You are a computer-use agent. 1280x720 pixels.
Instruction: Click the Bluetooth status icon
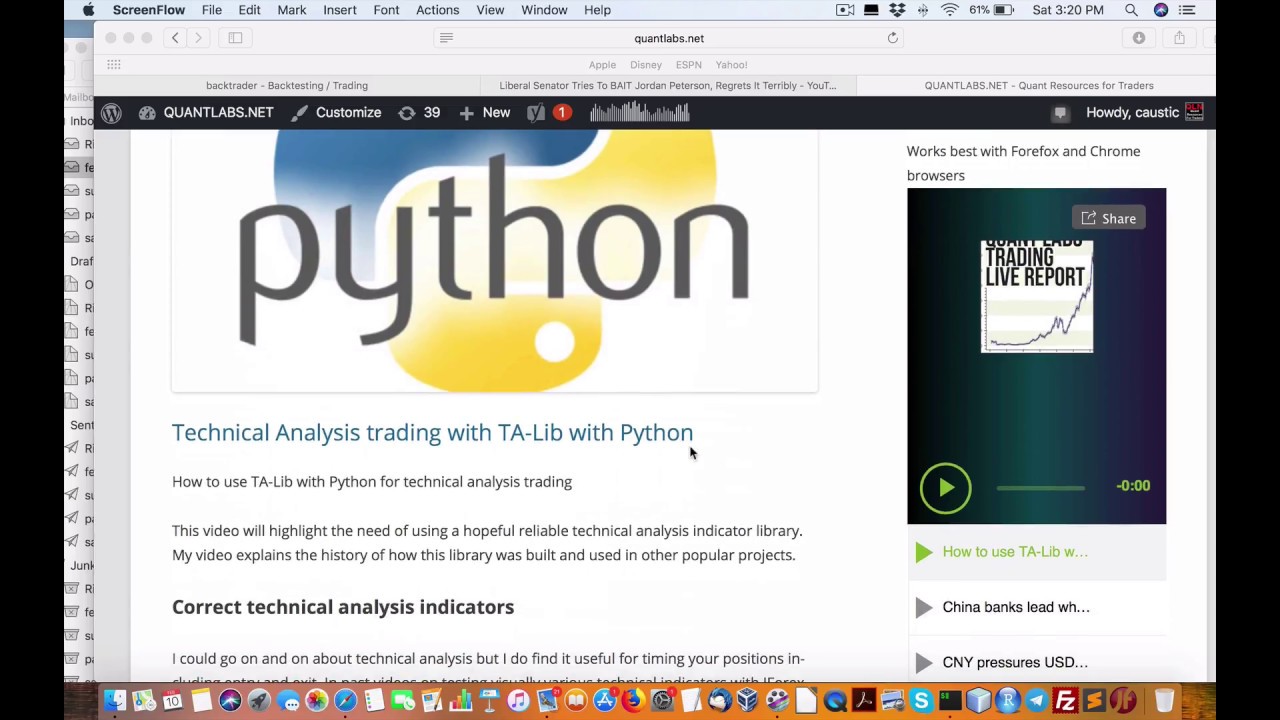click(x=922, y=10)
